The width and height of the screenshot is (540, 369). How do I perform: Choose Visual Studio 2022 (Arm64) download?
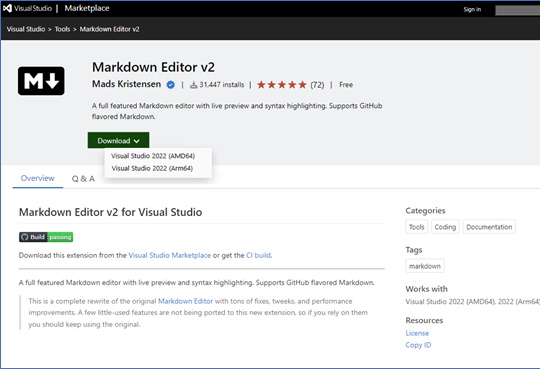tap(152, 168)
